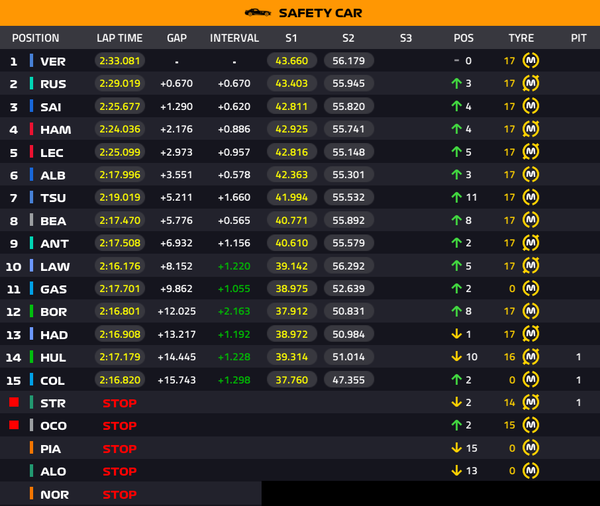600x506 pixels.
Task: Click the position number 7 beside TSU
Action: click(13, 198)
